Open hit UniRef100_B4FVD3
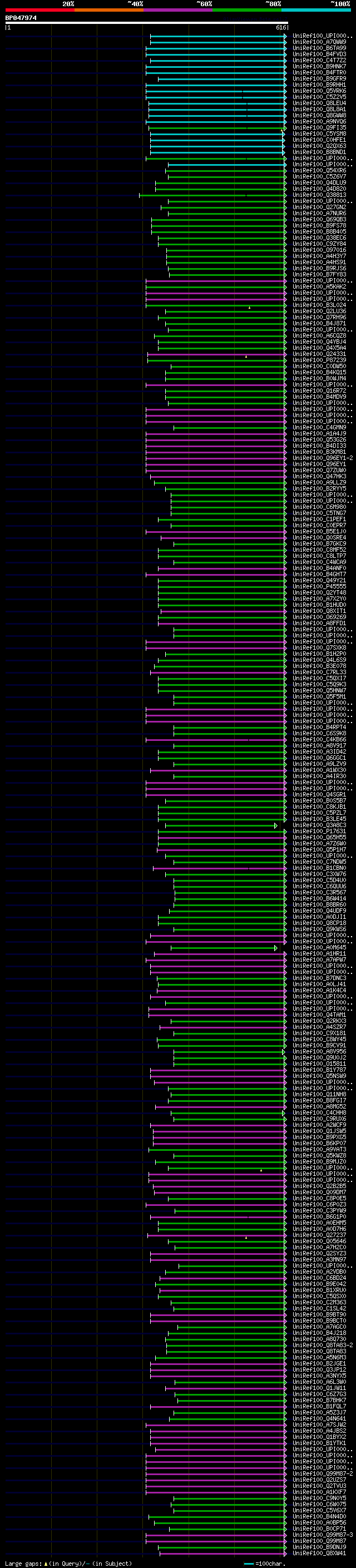This screenshot has height=1568, width=356. point(319,55)
